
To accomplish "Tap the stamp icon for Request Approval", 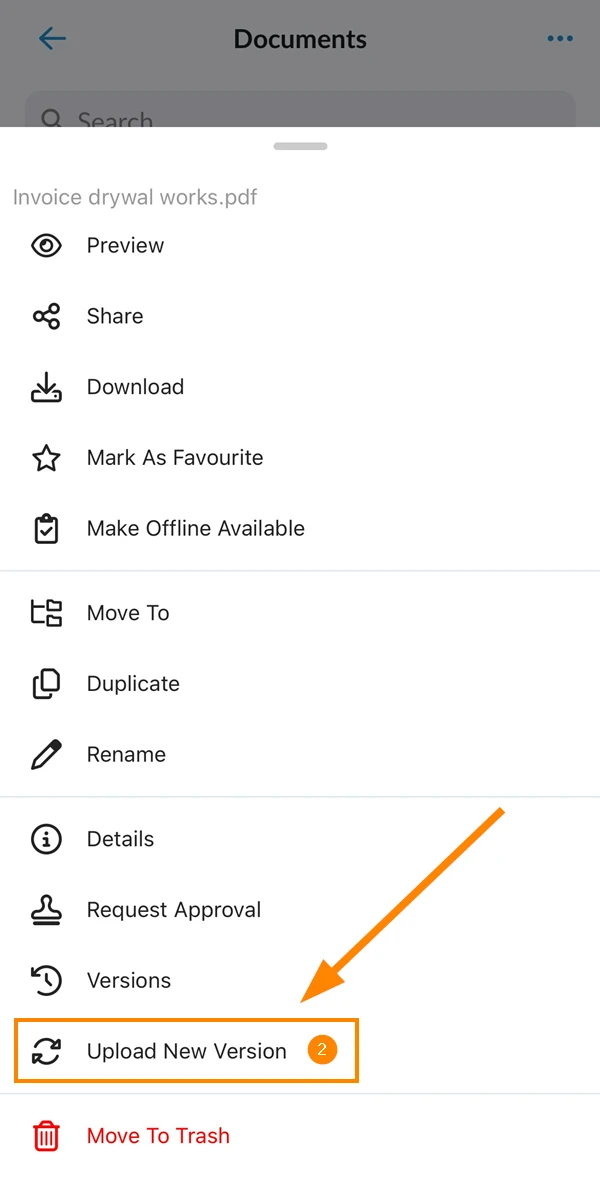I will point(47,910).
